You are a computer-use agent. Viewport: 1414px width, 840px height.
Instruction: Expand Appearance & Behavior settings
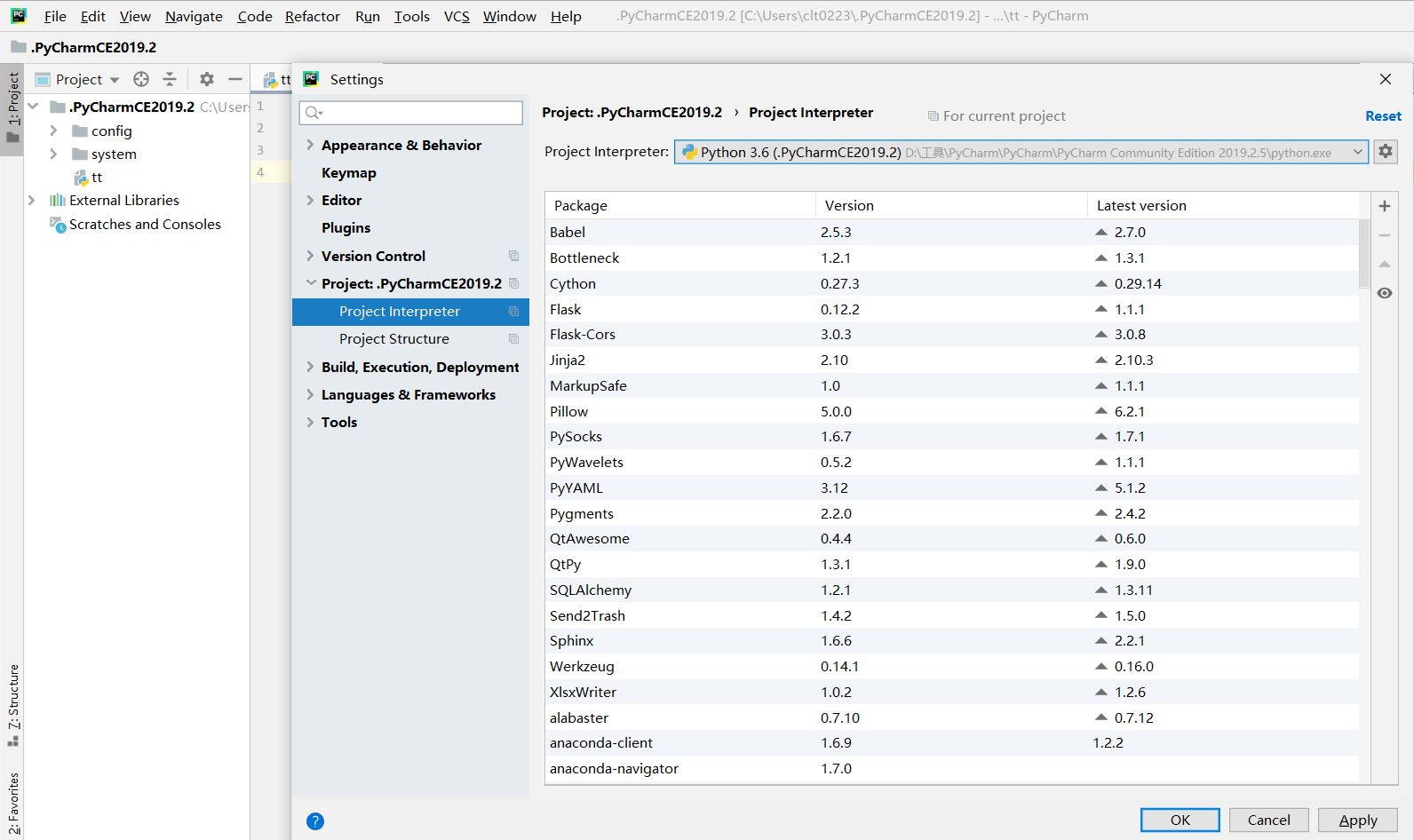click(310, 145)
